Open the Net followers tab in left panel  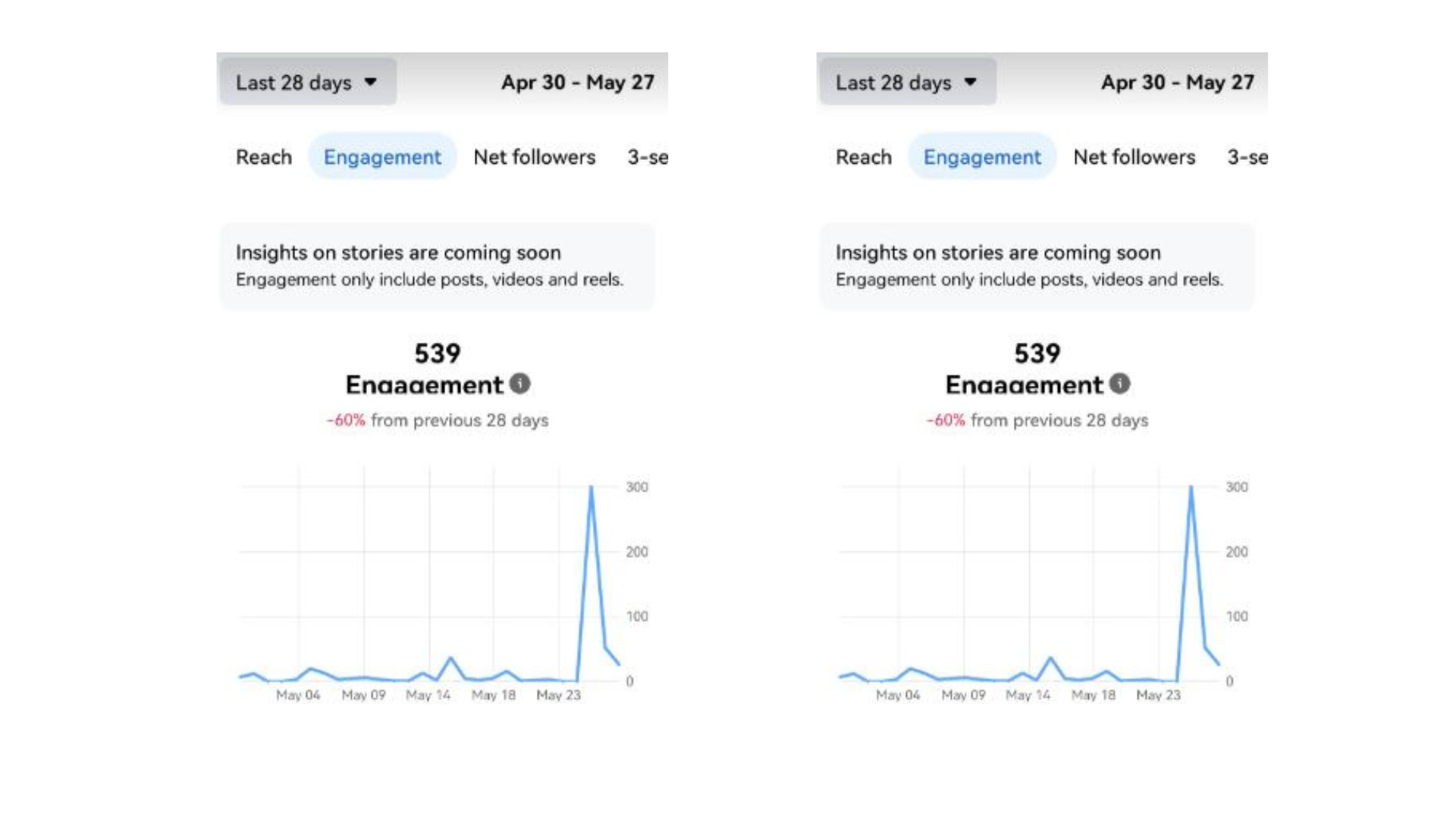(x=535, y=157)
